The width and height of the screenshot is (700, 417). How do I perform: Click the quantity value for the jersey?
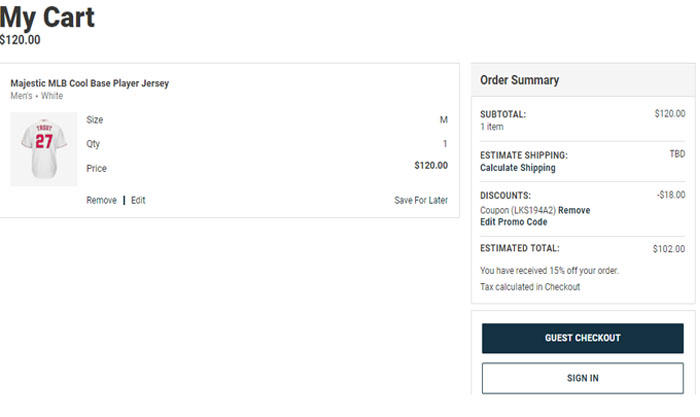pos(445,144)
